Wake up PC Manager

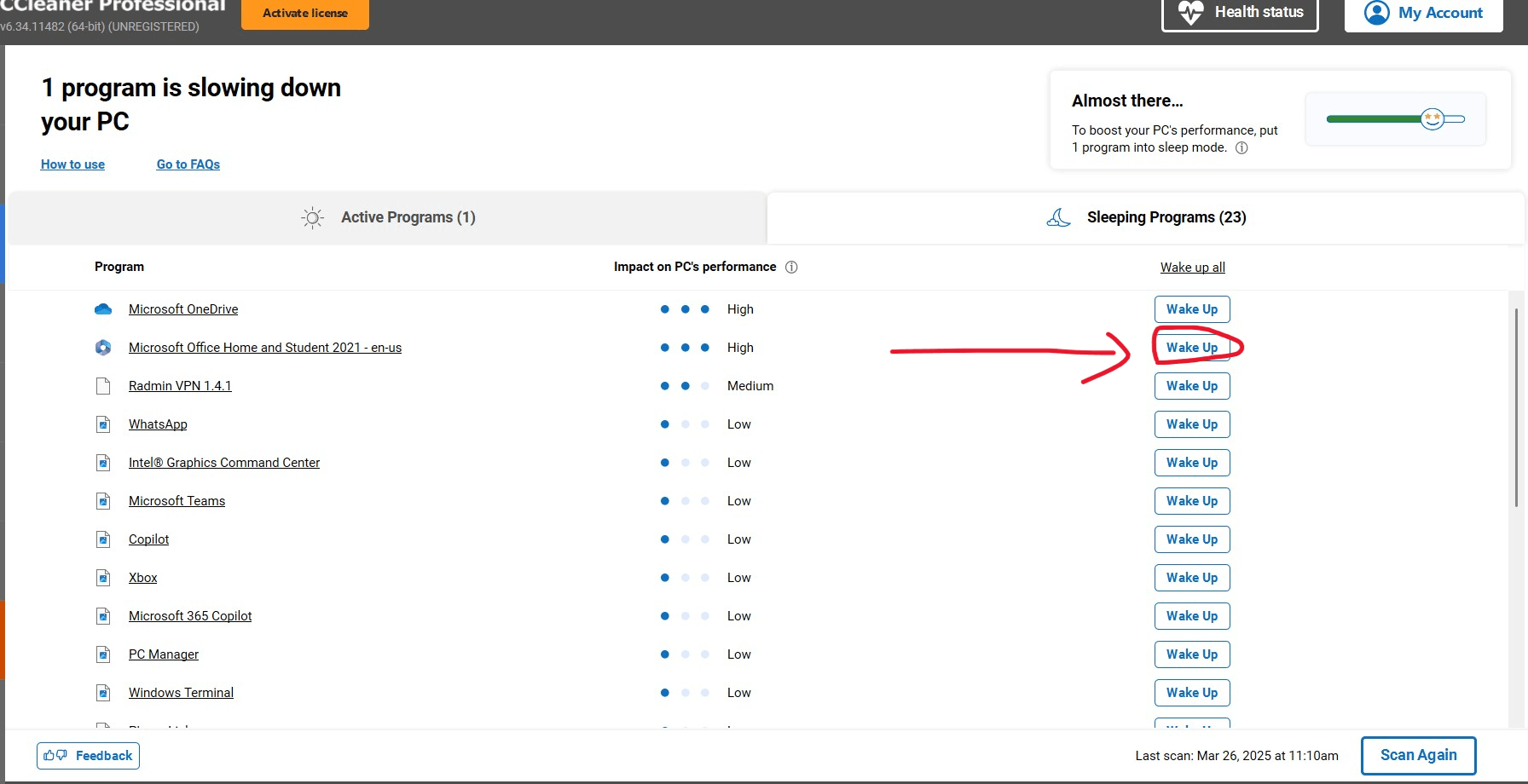(x=1192, y=654)
